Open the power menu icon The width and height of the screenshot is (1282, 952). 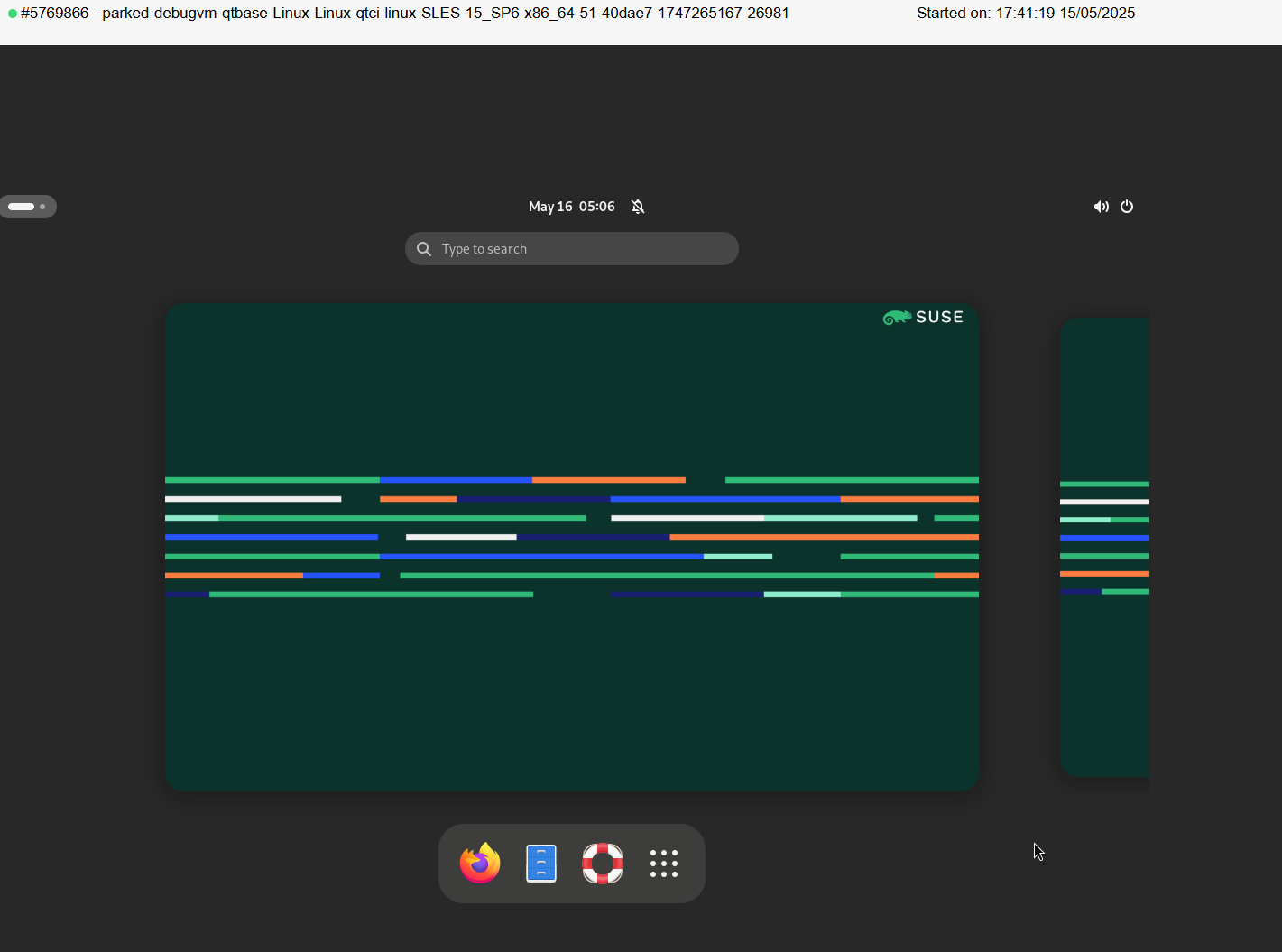(1127, 207)
